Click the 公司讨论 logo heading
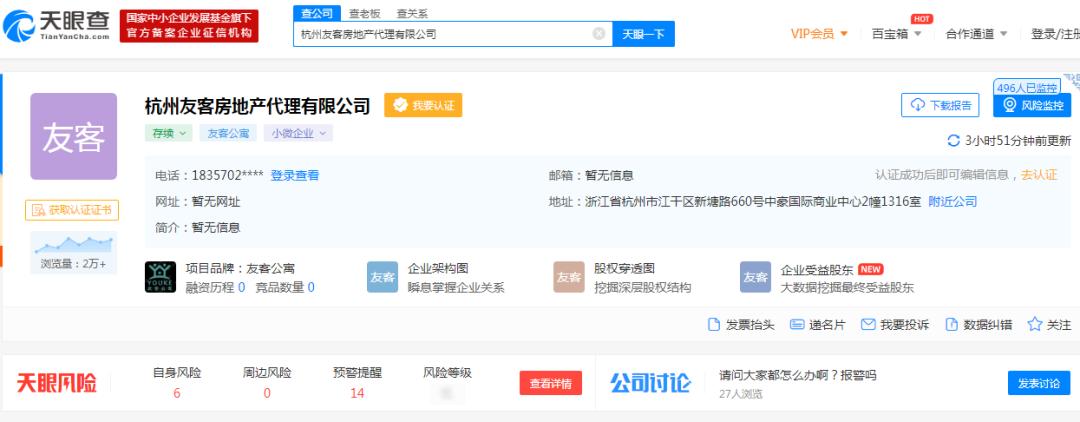The height and width of the screenshot is (422, 1080). pyautogui.click(x=651, y=383)
